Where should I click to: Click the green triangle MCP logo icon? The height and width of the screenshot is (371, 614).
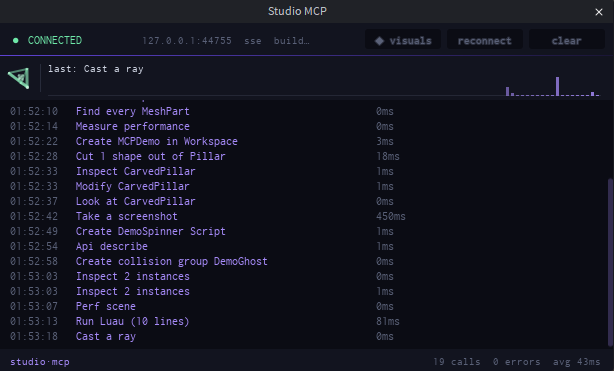(19, 78)
